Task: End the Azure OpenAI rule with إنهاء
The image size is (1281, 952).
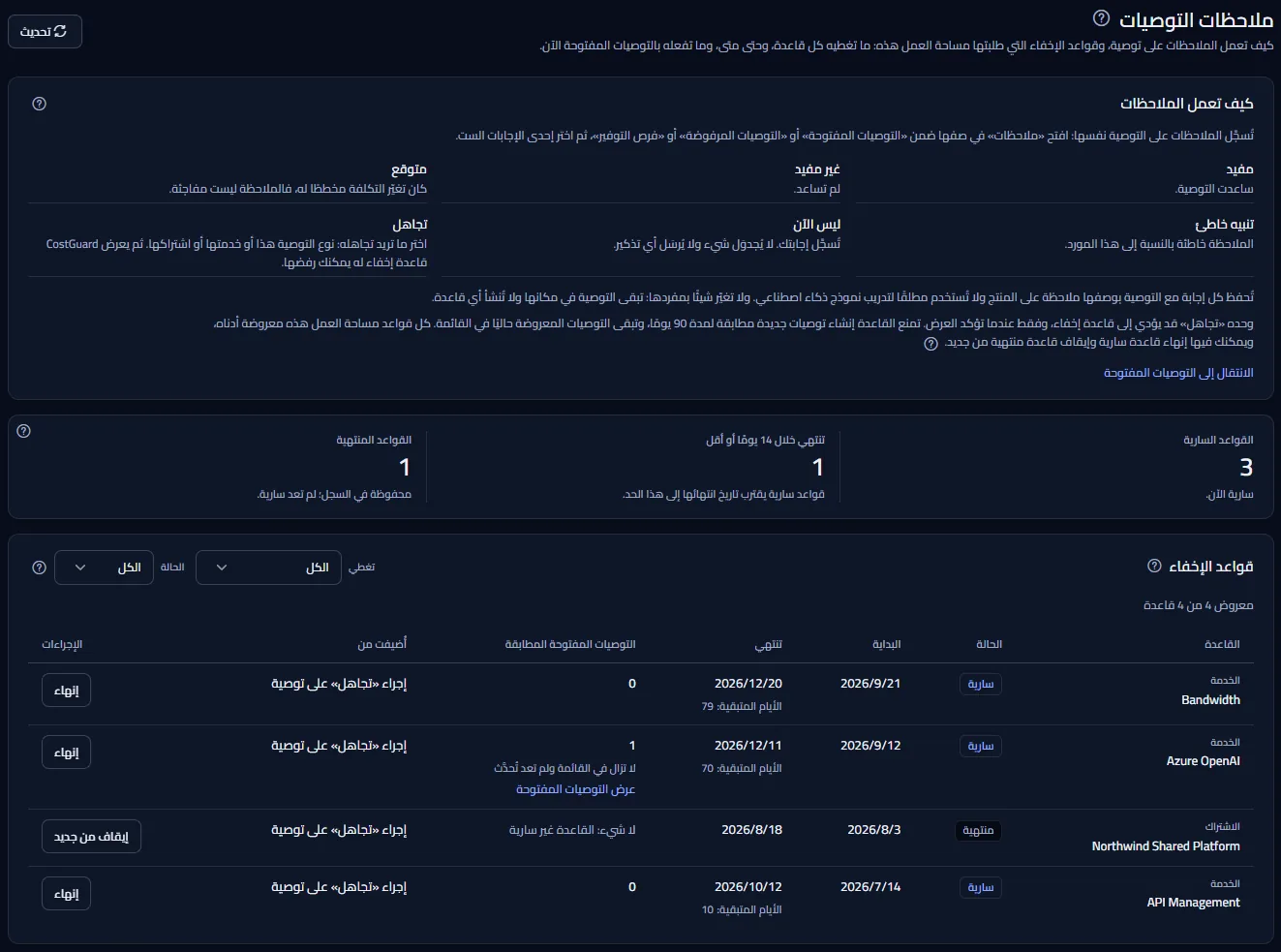Action: (66, 752)
